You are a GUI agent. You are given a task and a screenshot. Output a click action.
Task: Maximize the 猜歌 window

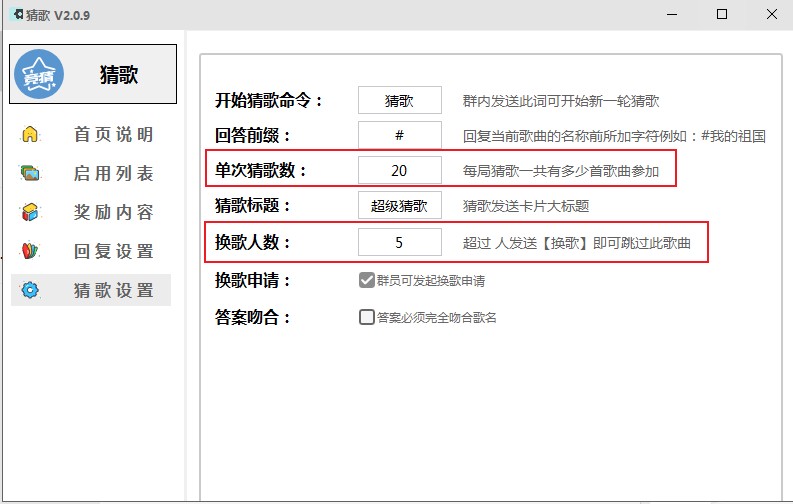722,14
